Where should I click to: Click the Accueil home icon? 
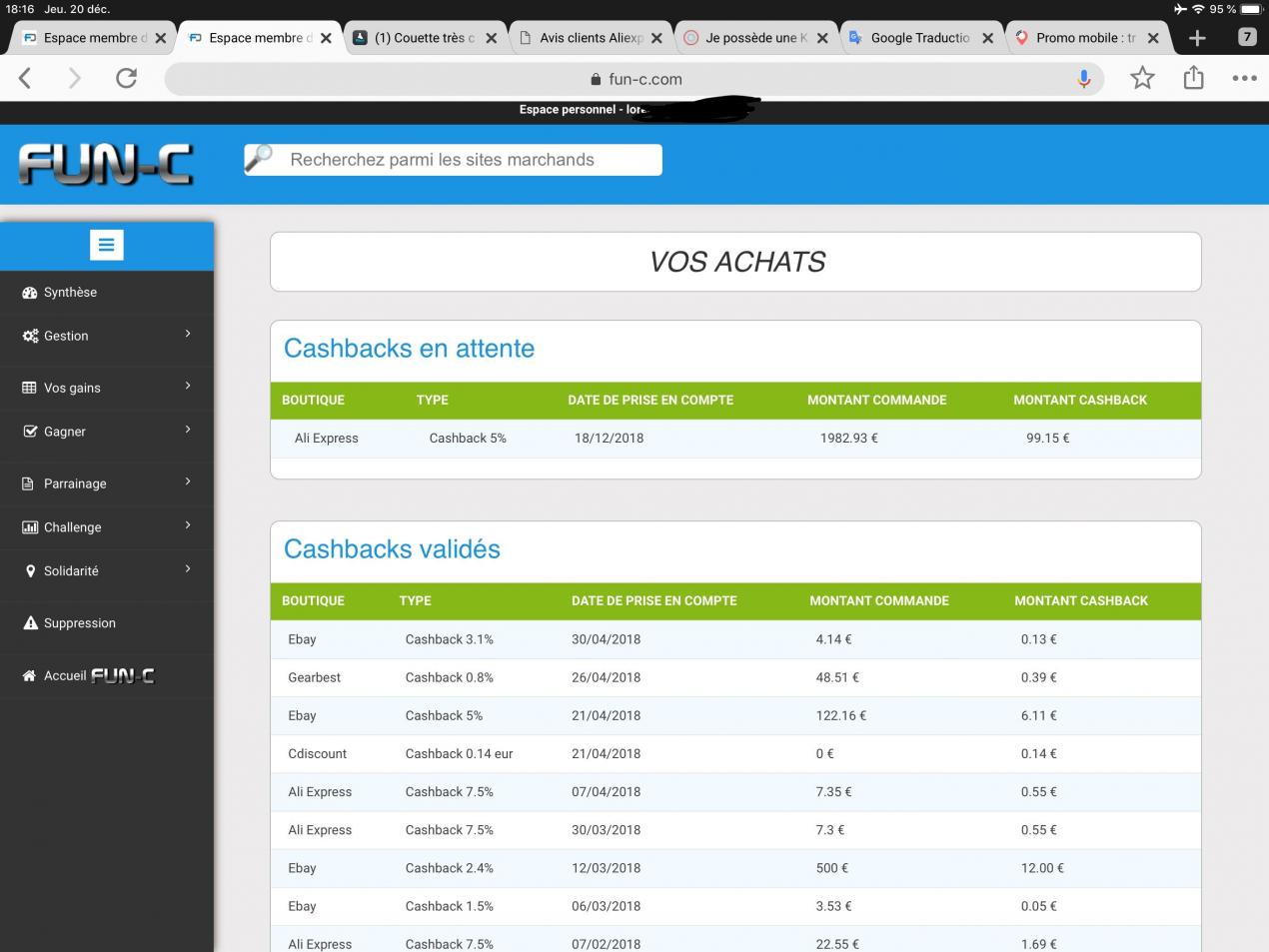pyautogui.click(x=30, y=676)
